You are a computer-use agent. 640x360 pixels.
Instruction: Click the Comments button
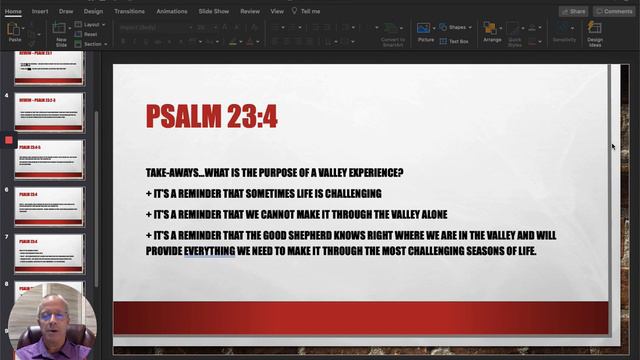[615, 11]
